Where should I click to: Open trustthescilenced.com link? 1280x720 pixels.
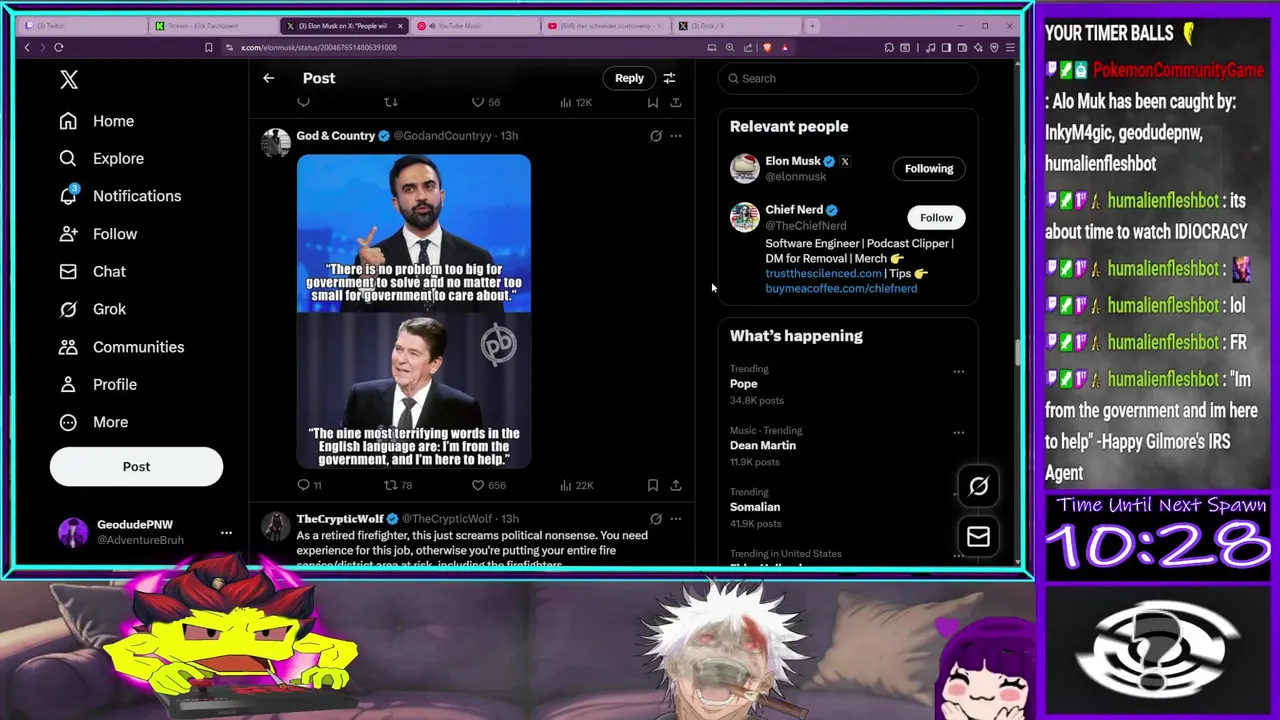823,274
